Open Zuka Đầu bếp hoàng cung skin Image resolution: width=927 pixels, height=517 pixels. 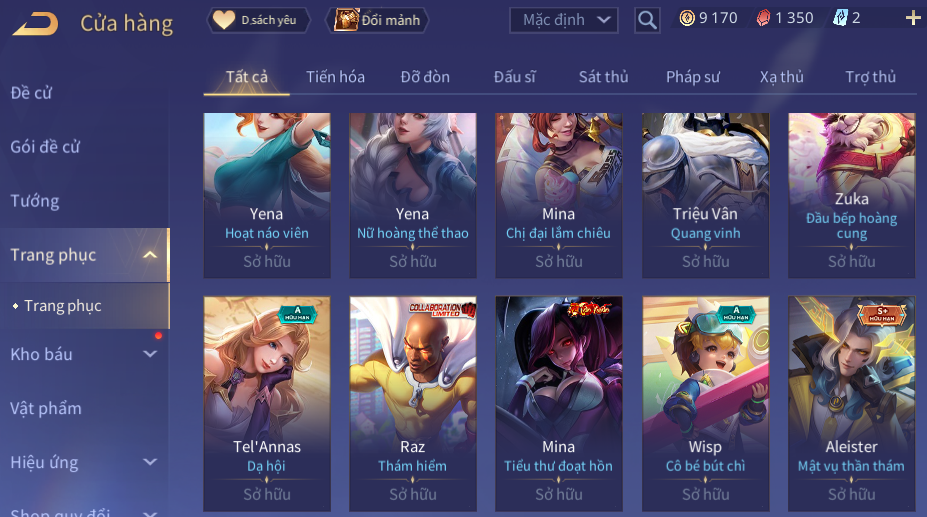pyautogui.click(x=851, y=195)
